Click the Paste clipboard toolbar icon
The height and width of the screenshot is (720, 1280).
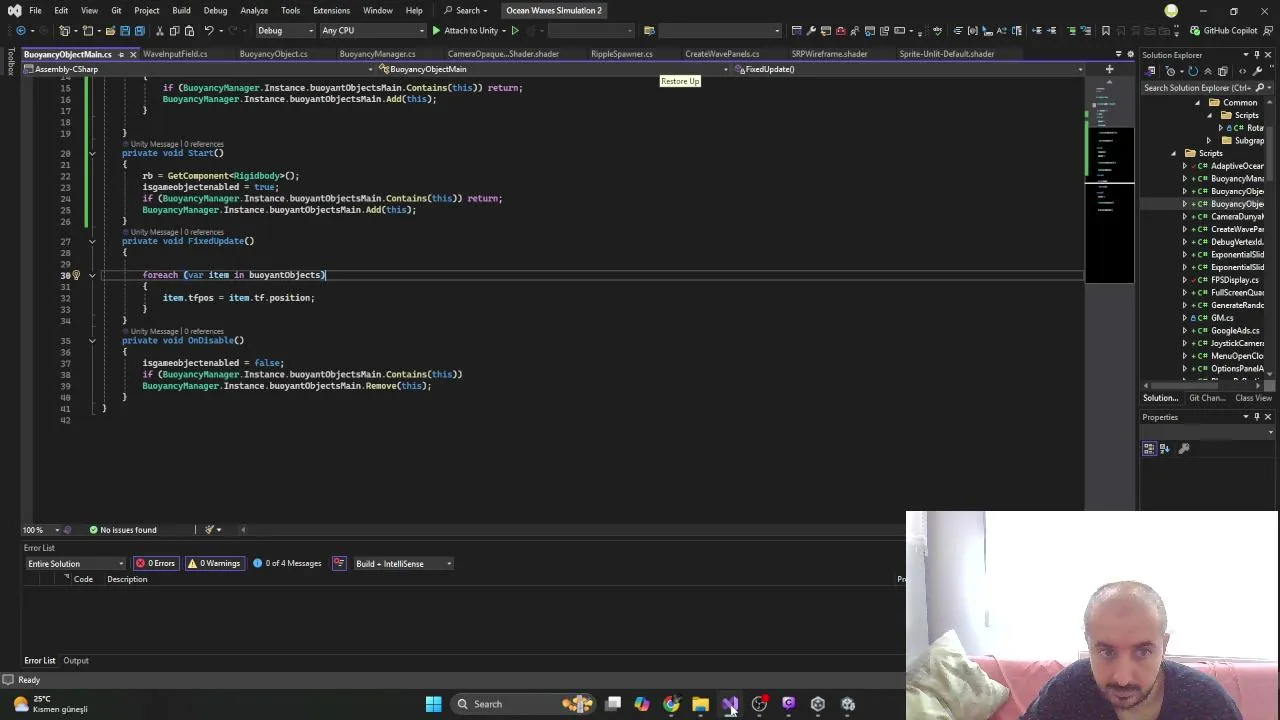tap(189, 30)
